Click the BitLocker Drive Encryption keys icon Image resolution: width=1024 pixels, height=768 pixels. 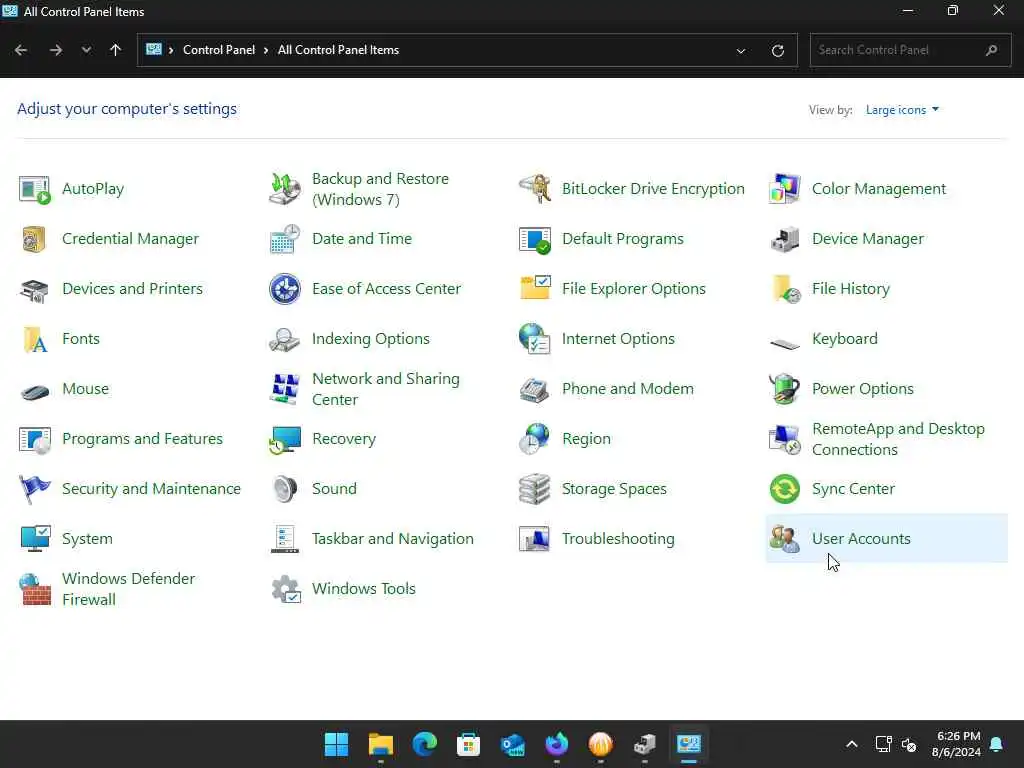click(535, 189)
